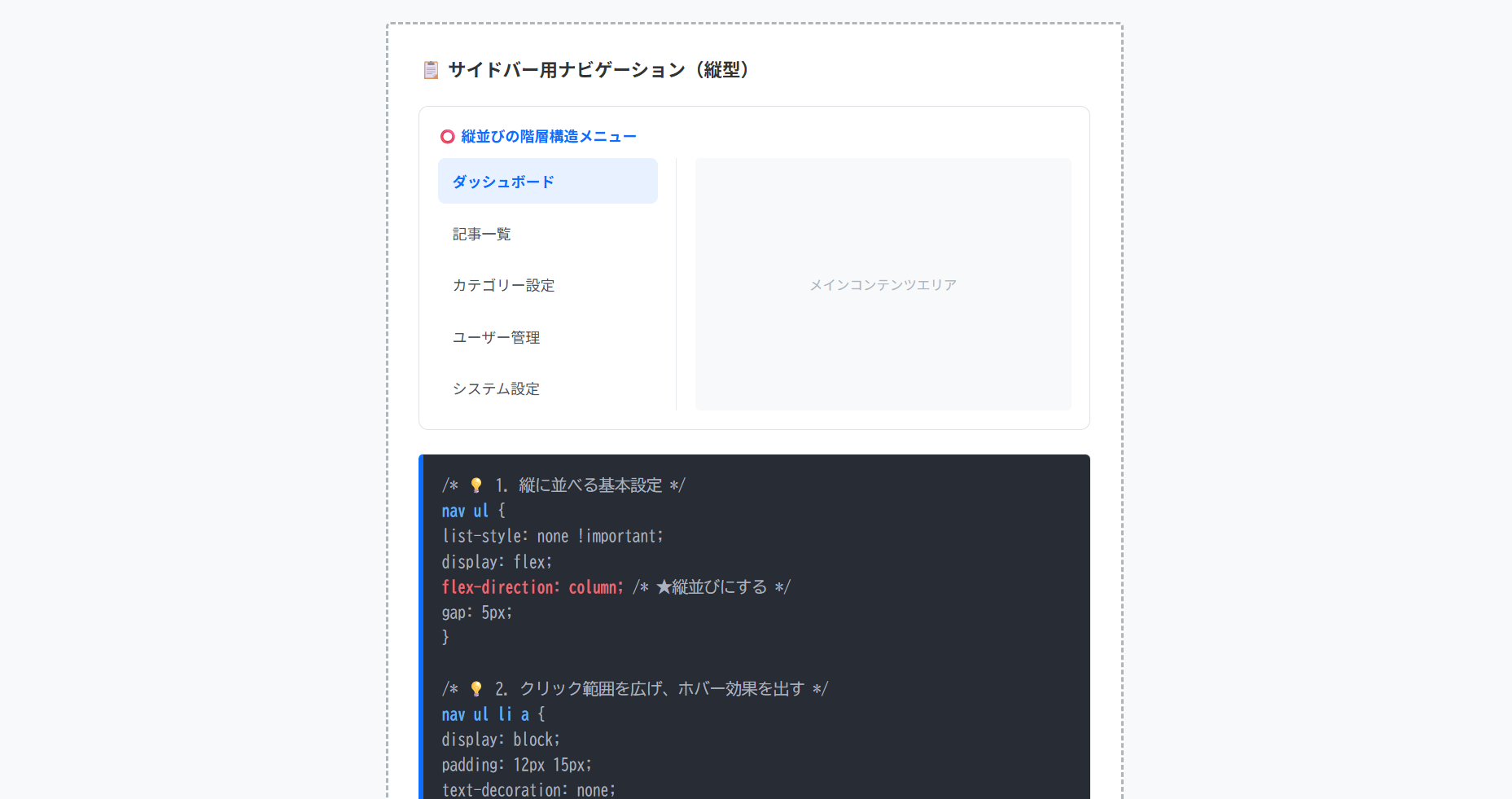Click the list-style: none !important declaration
The height and width of the screenshot is (799, 1512).
552,536
